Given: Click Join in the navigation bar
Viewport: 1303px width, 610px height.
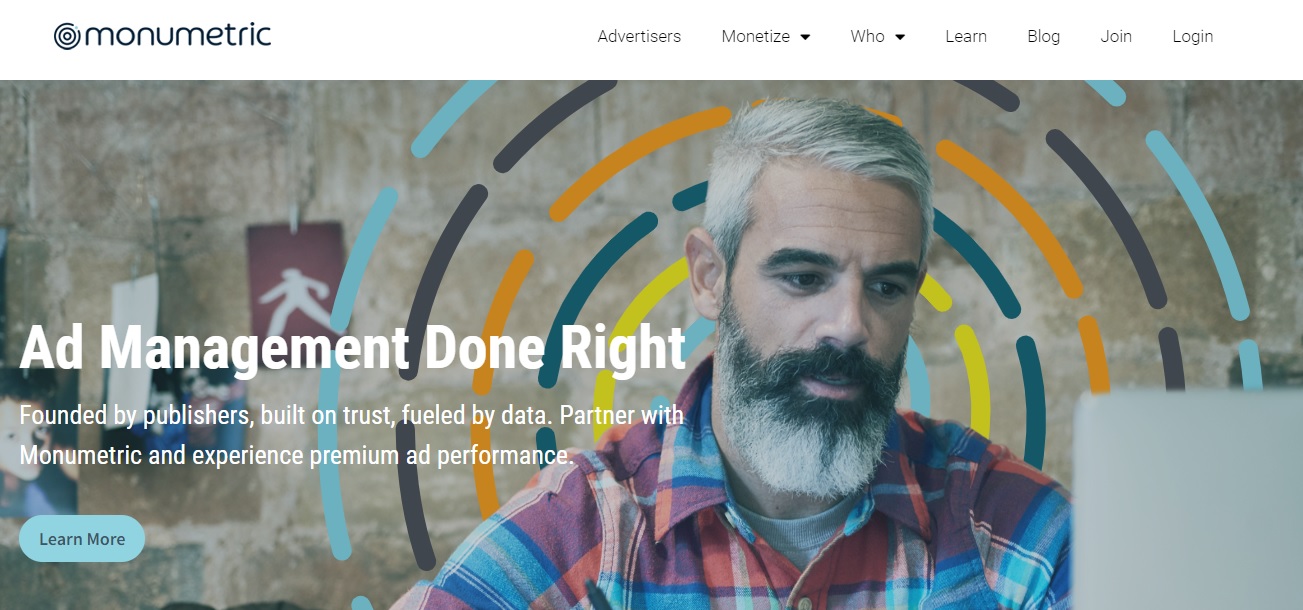Looking at the screenshot, I should click(1116, 36).
